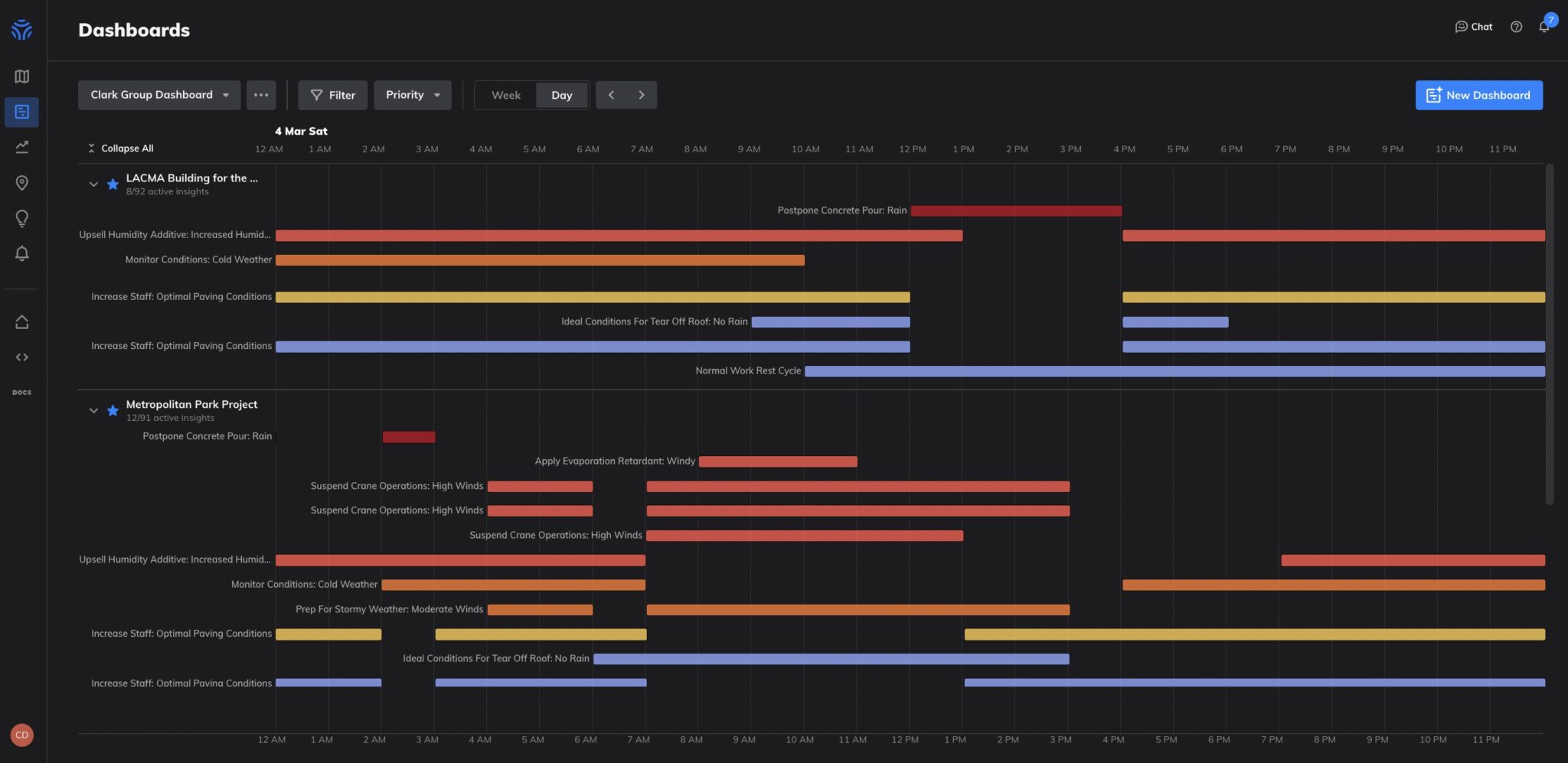1568x763 pixels.
Task: Open the trends chart sidebar icon
Action: coord(21,147)
